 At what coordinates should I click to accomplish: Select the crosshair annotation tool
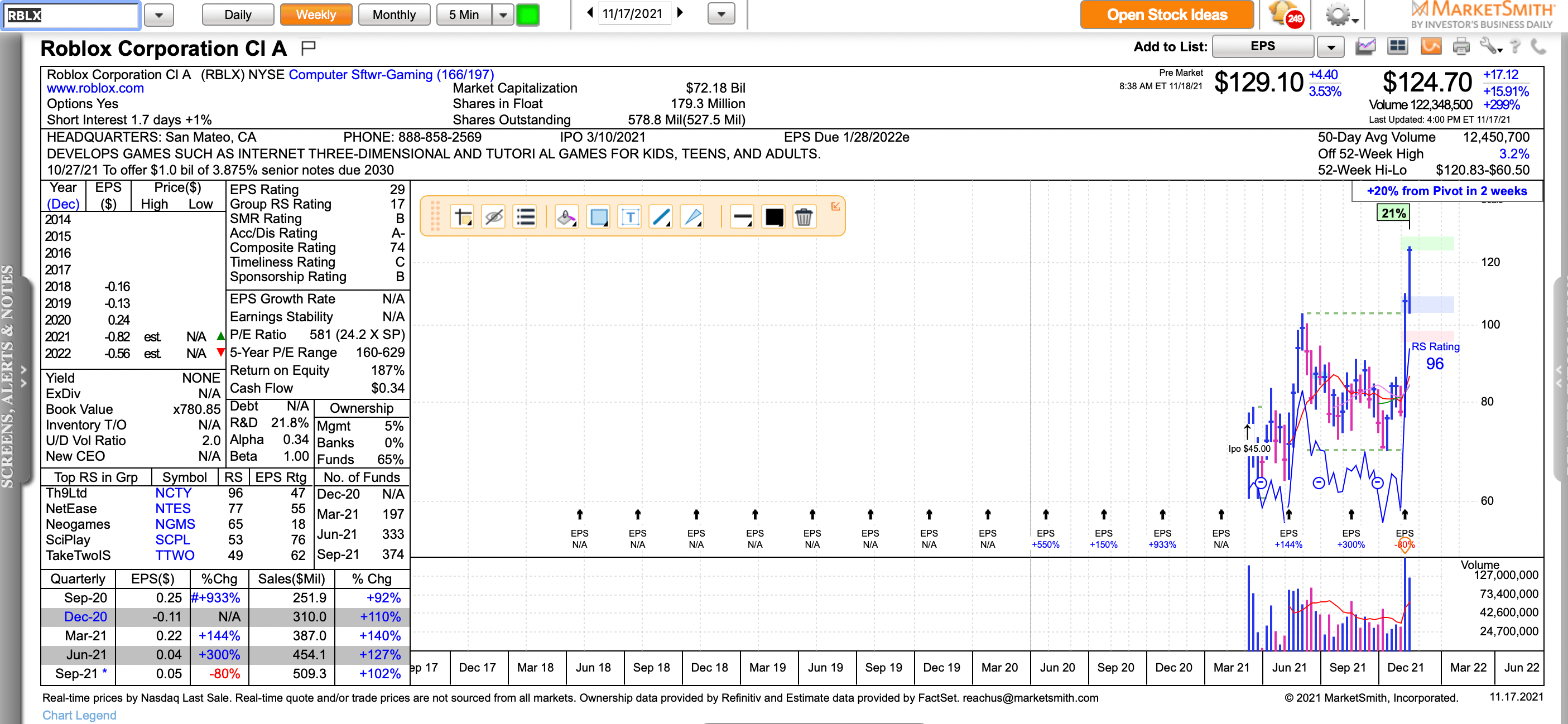pos(463,216)
